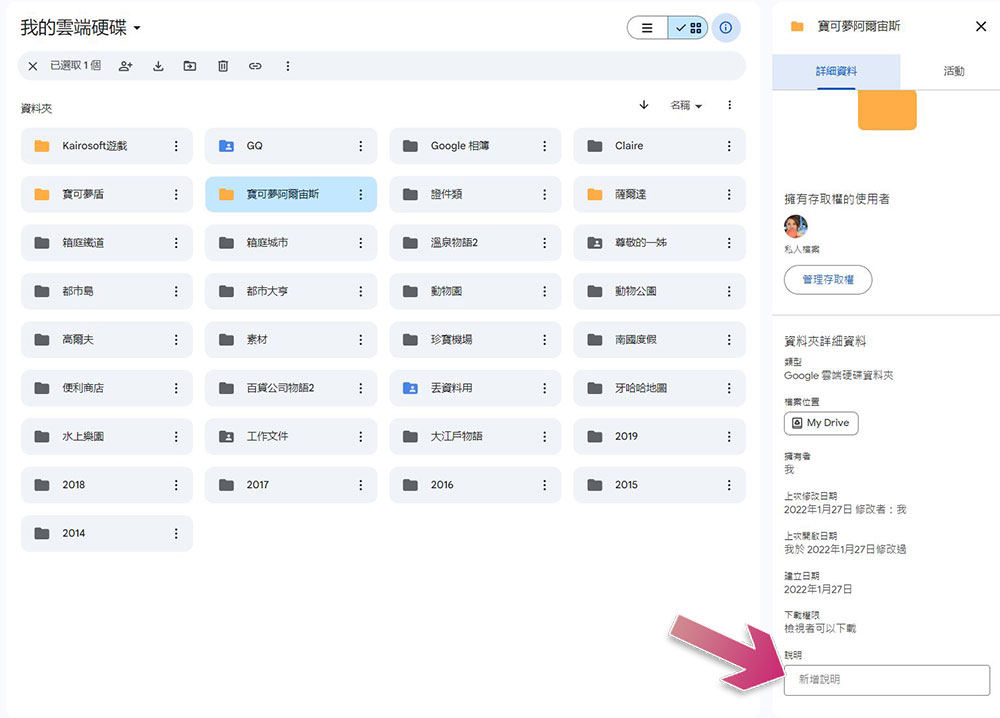Image resolution: width=1000 pixels, height=718 pixels.
Task: Select the 南國度假 folder
Action: (659, 340)
